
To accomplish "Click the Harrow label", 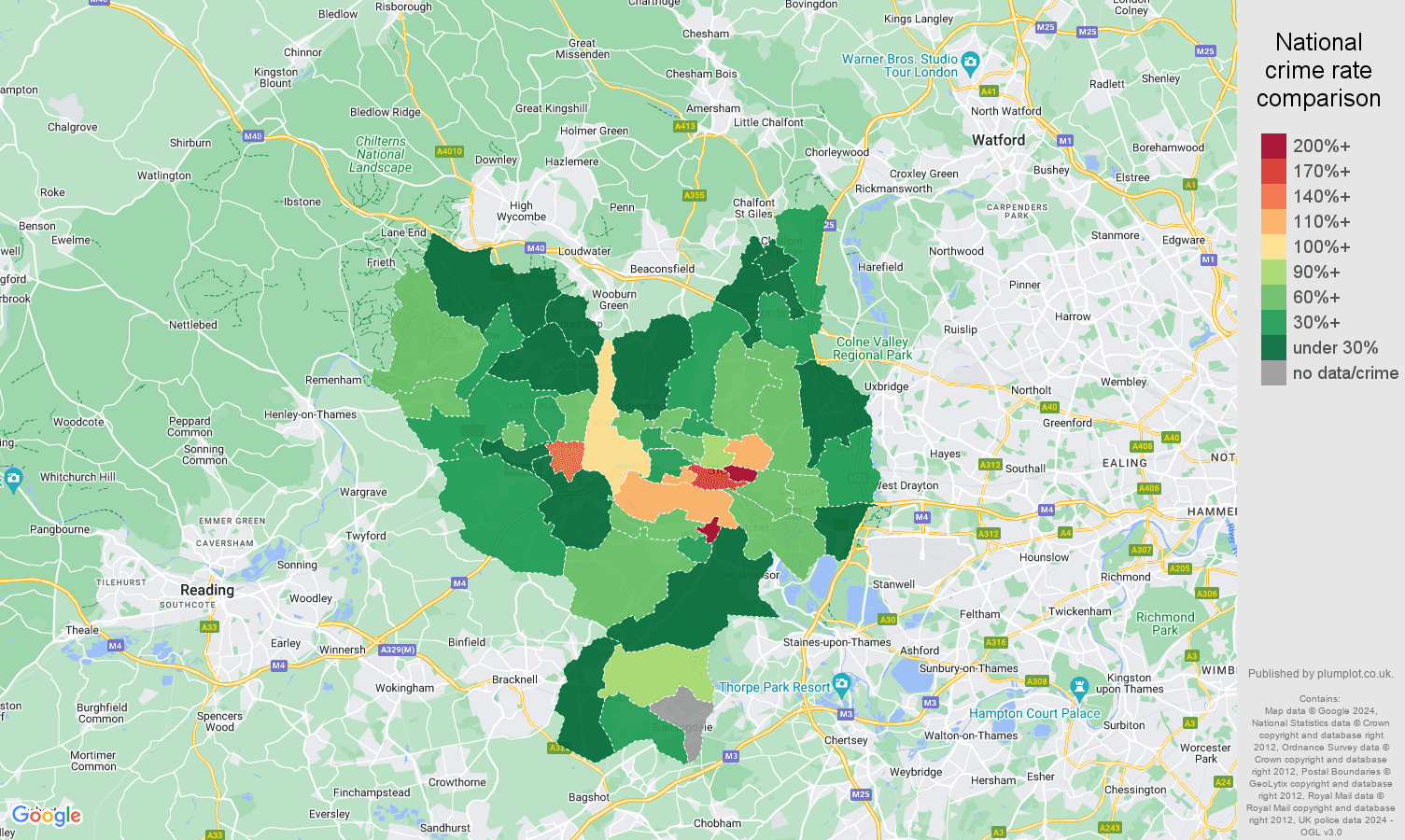I will (x=1073, y=316).
